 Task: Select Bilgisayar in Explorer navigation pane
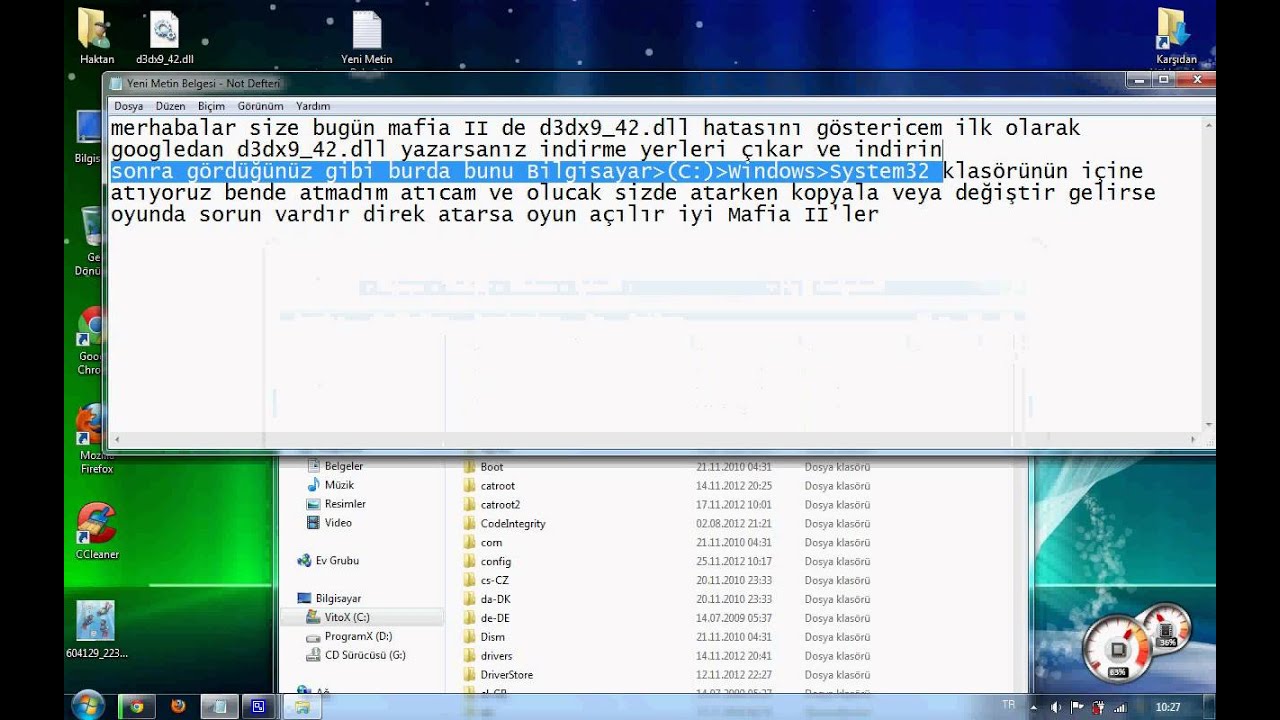click(x=329, y=599)
